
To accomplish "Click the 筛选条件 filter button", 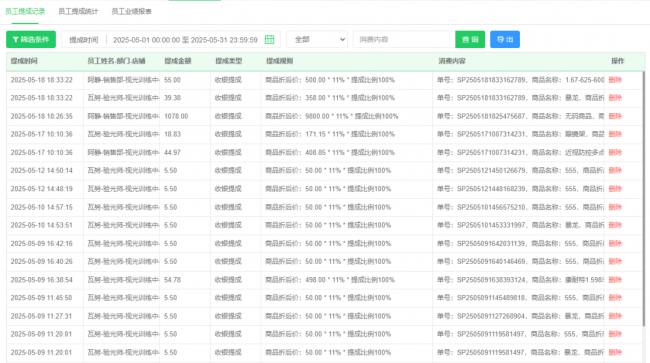I will 31,39.
